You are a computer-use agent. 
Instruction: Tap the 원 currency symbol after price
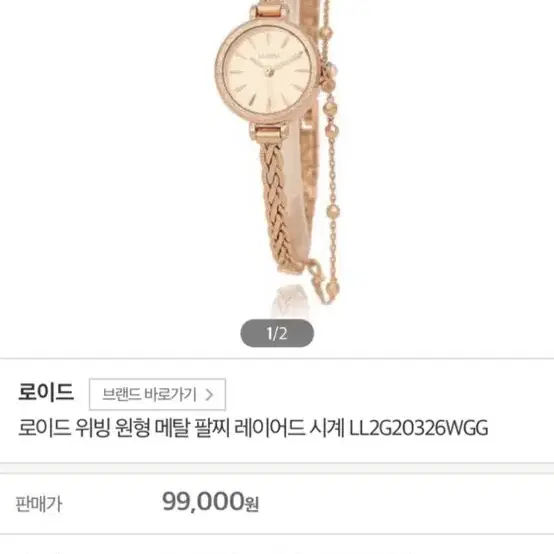coord(252,504)
